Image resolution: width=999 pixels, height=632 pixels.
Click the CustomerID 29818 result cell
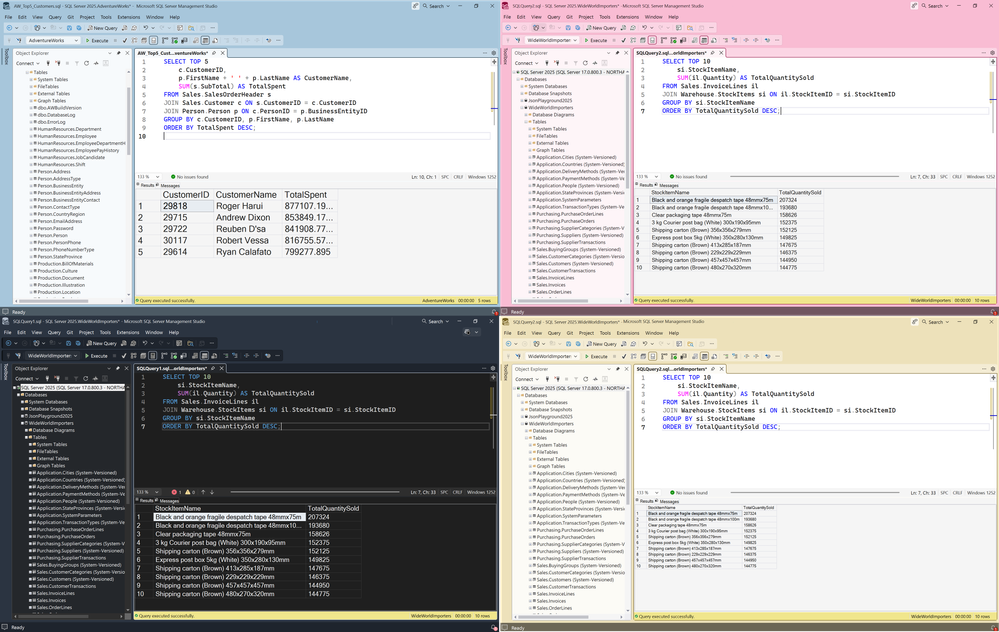(x=187, y=206)
